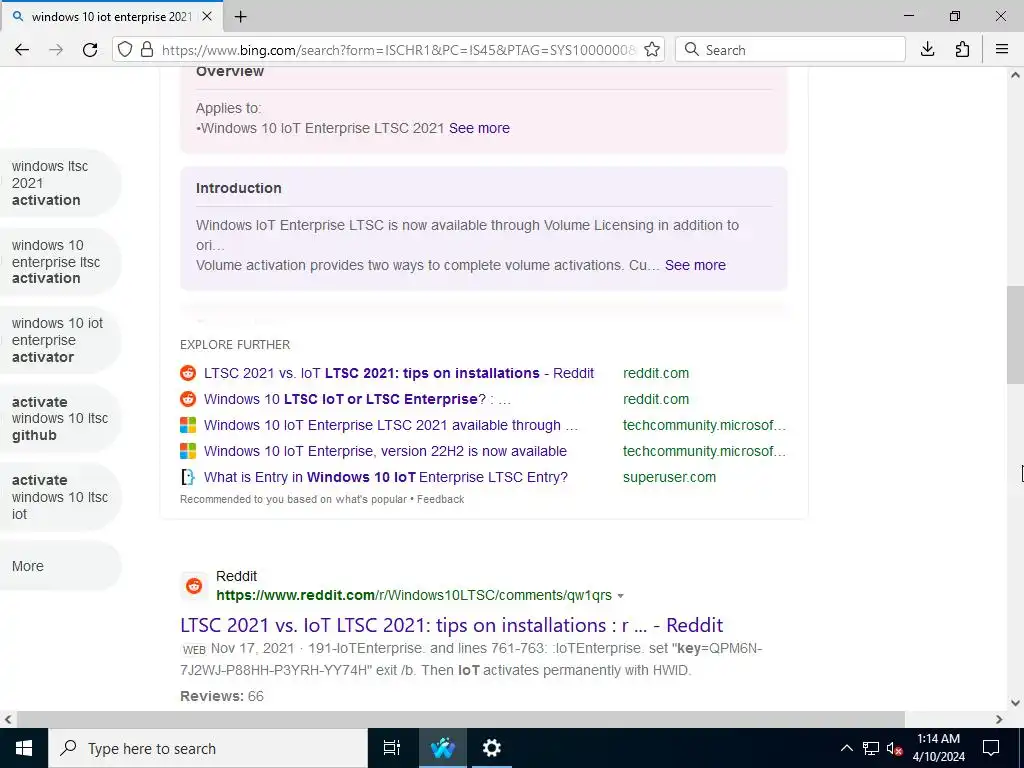The height and width of the screenshot is (768, 1024).
Task: Click the reddit.com result URL
Action: pyautogui.click(x=414, y=596)
